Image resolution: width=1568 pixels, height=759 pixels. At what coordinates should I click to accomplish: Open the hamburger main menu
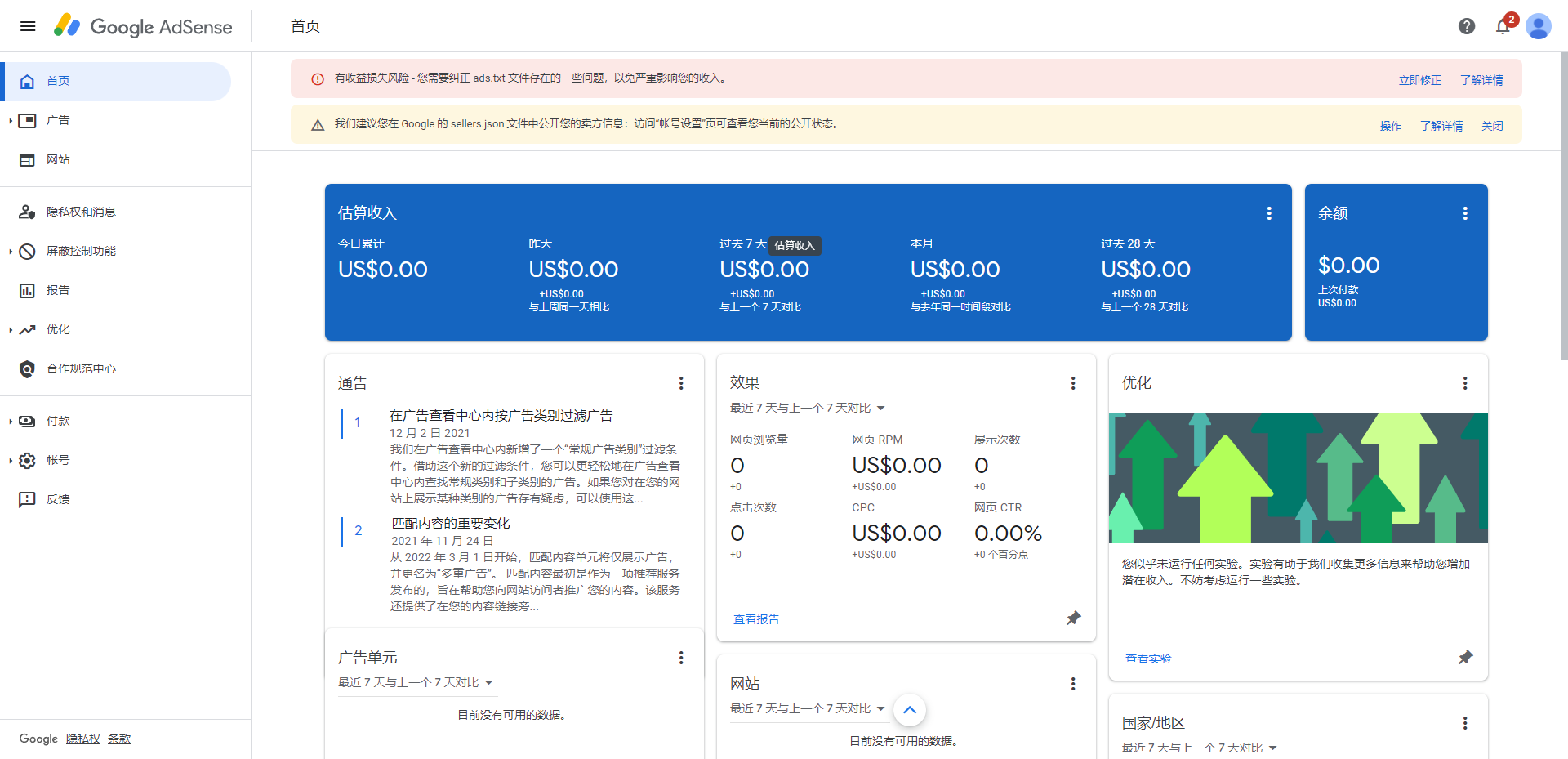(x=28, y=26)
